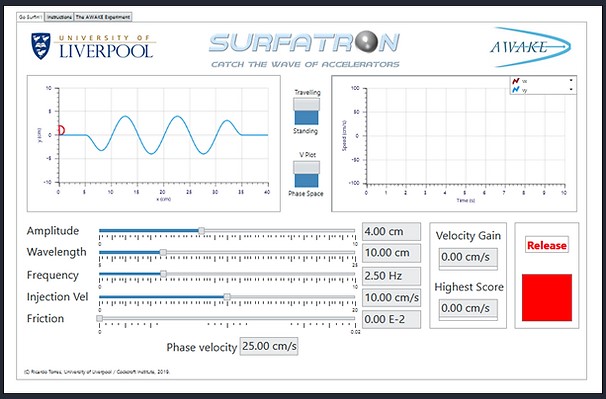
Task: Click the Phase velocity label
Action: click(x=201, y=348)
